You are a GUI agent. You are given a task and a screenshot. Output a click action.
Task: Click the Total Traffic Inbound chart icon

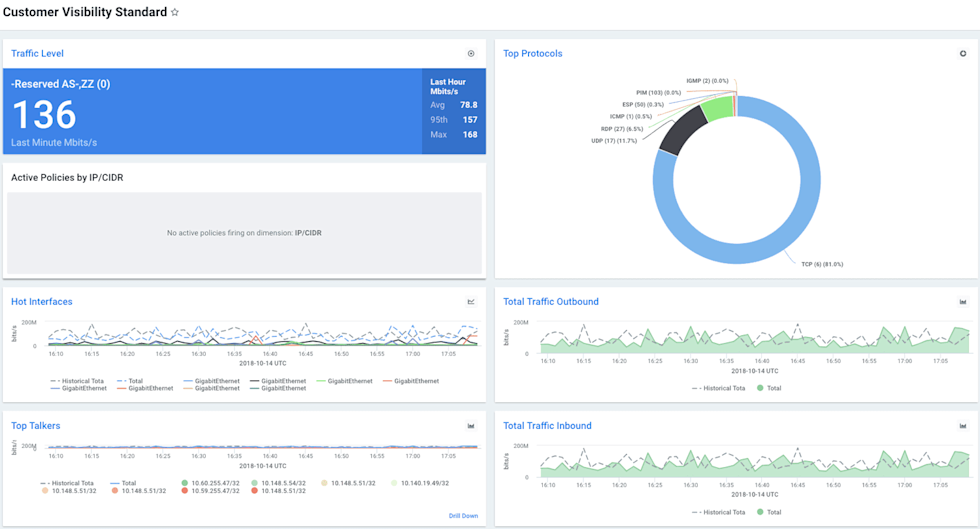tap(963, 426)
